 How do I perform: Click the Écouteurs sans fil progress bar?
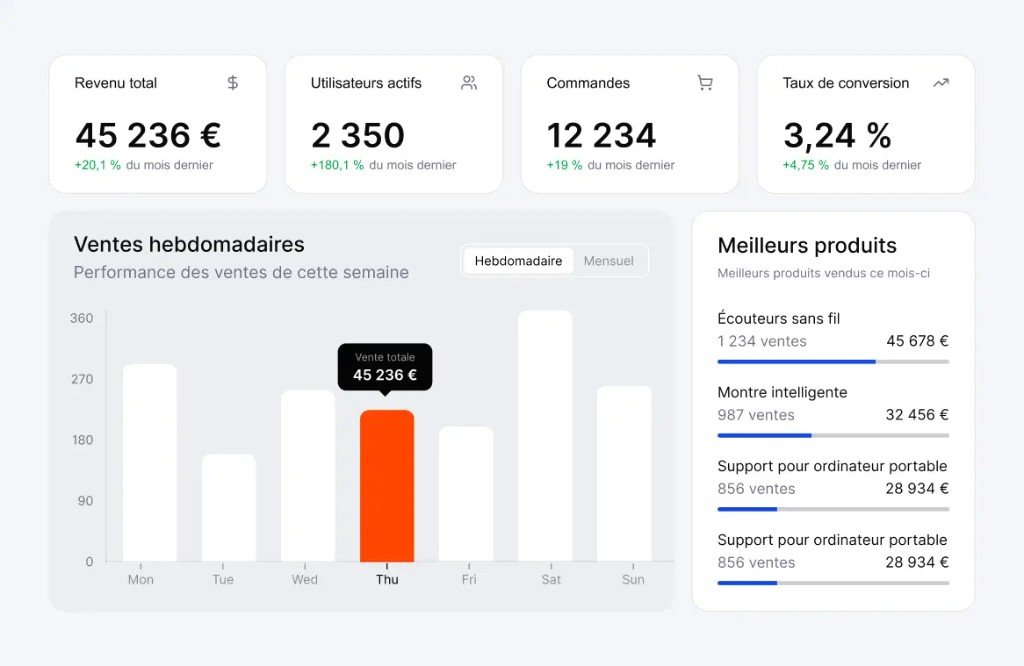pos(833,361)
